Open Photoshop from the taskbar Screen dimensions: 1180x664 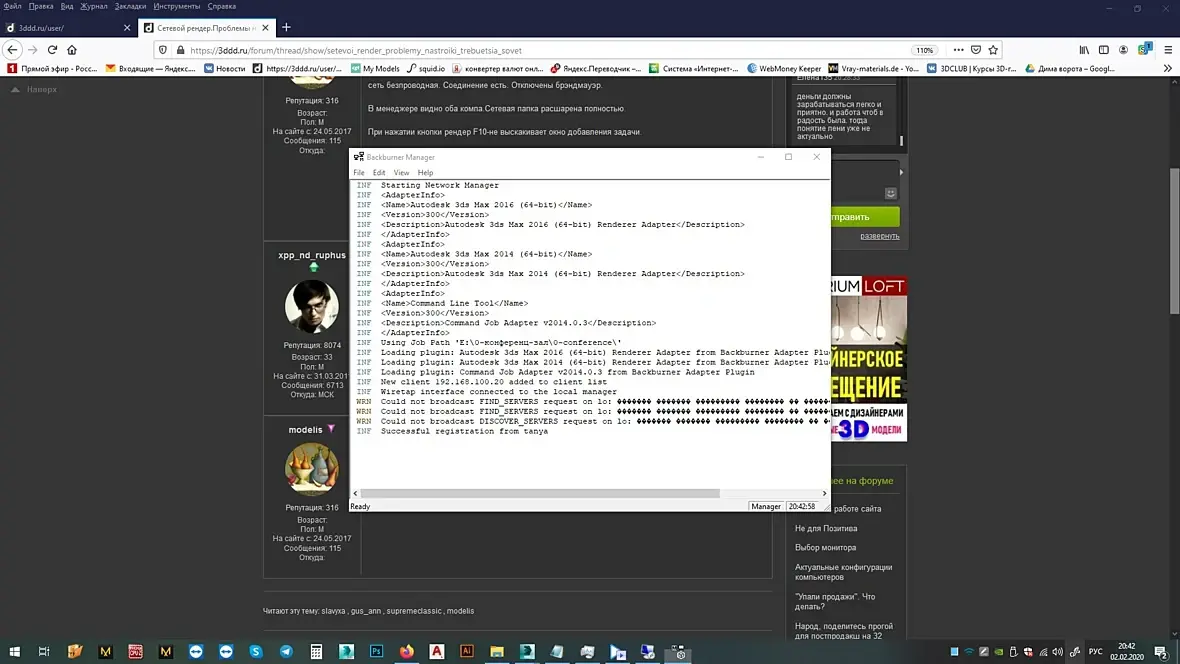point(376,651)
